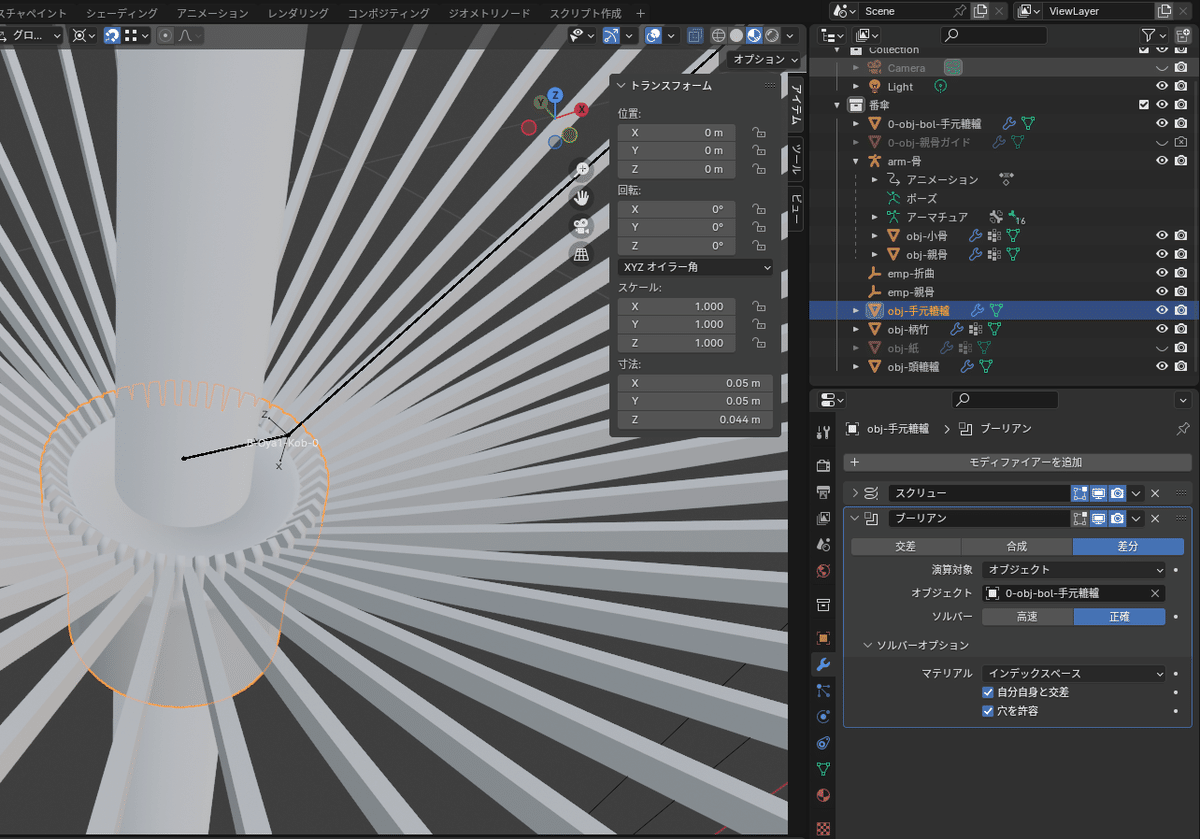Viewport: 1200px width, 839px height.
Task: Disable rendering for obj-頭轆轤 camera icon
Action: pos(1181,367)
